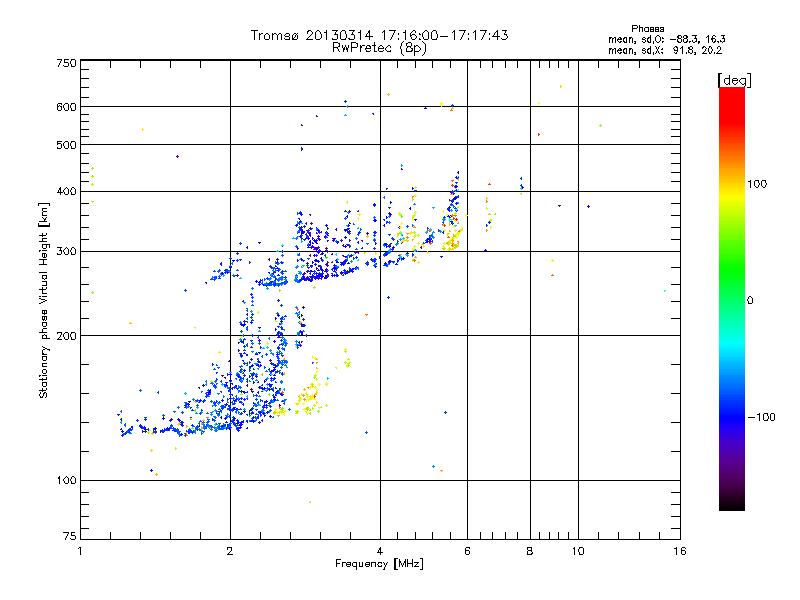Click the 'RwPretec (8p)' subtitle
The height and width of the screenshot is (600, 800).
(379, 48)
